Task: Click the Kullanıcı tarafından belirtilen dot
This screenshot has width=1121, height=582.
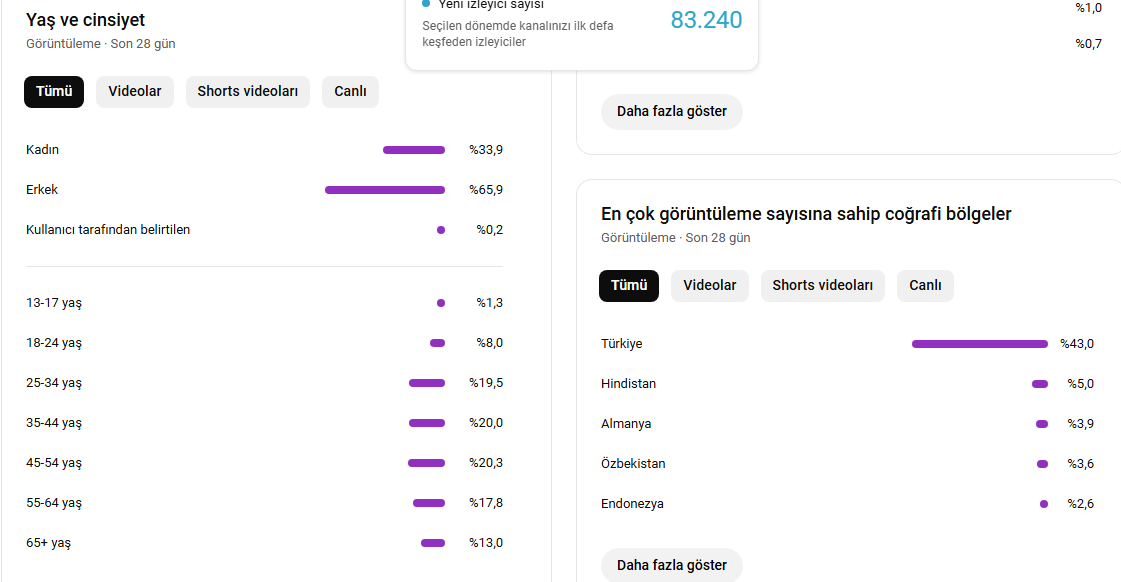Action: point(441,230)
